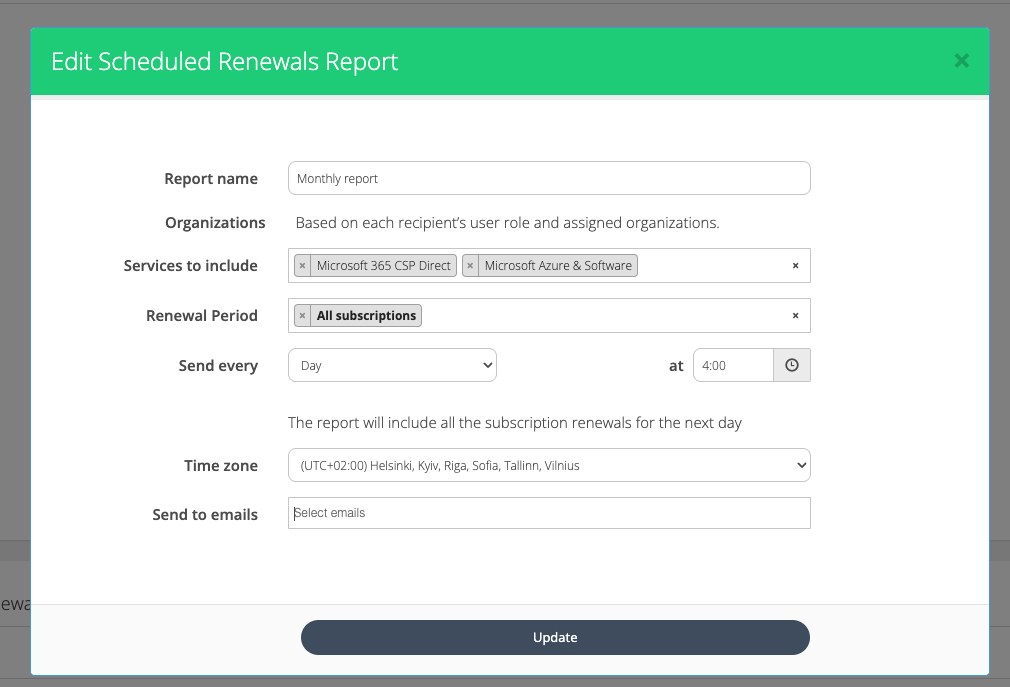The height and width of the screenshot is (687, 1010).
Task: Click the Update button
Action: (555, 637)
